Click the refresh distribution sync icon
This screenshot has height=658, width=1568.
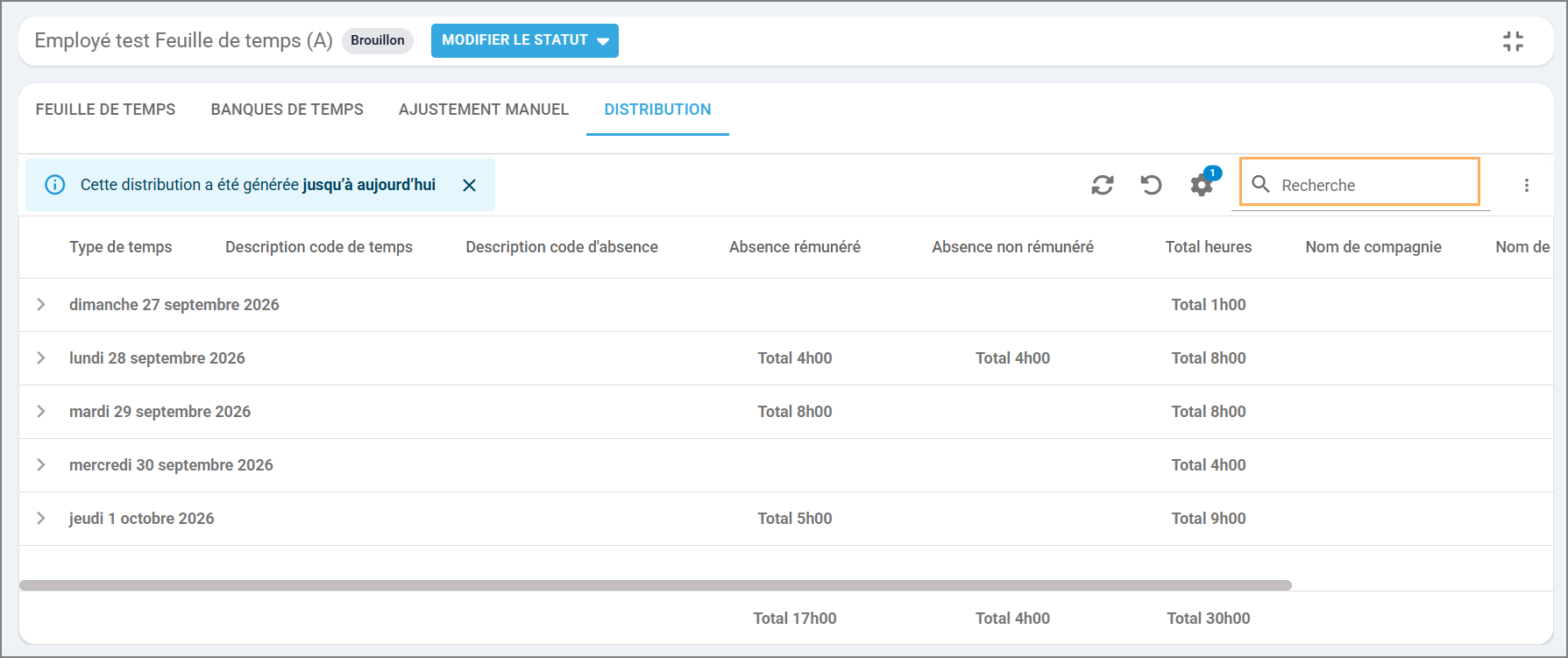[x=1103, y=185]
